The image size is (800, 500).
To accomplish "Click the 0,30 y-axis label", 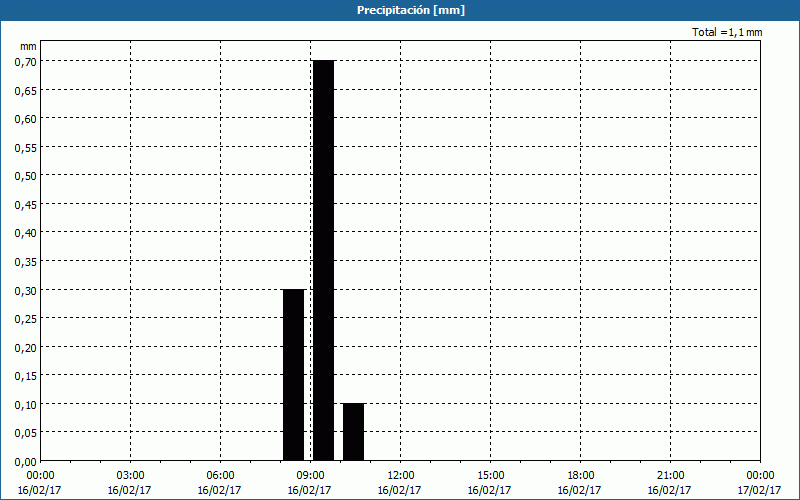I will (26, 290).
